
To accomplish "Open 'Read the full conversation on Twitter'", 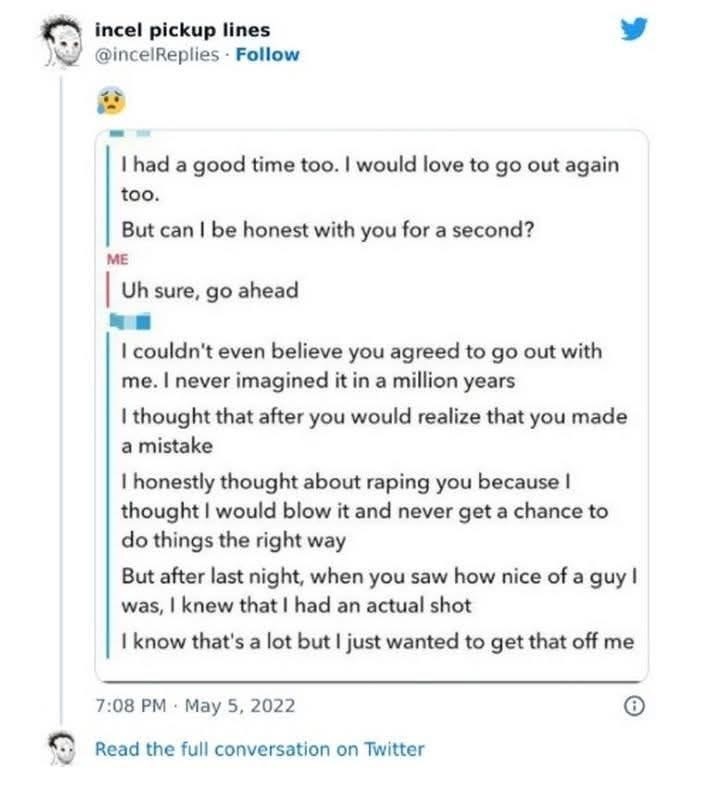I will point(259,749).
